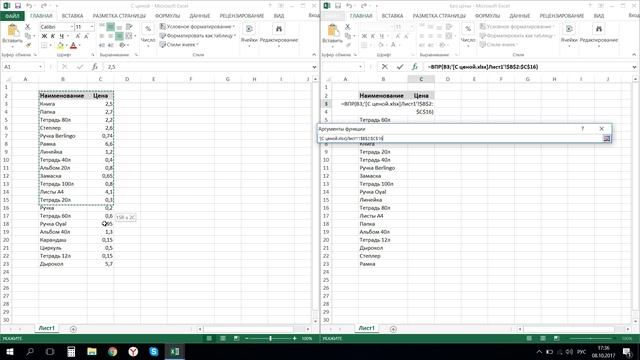
Task: Toggle Underline Ч in left window
Action: tap(62, 36)
